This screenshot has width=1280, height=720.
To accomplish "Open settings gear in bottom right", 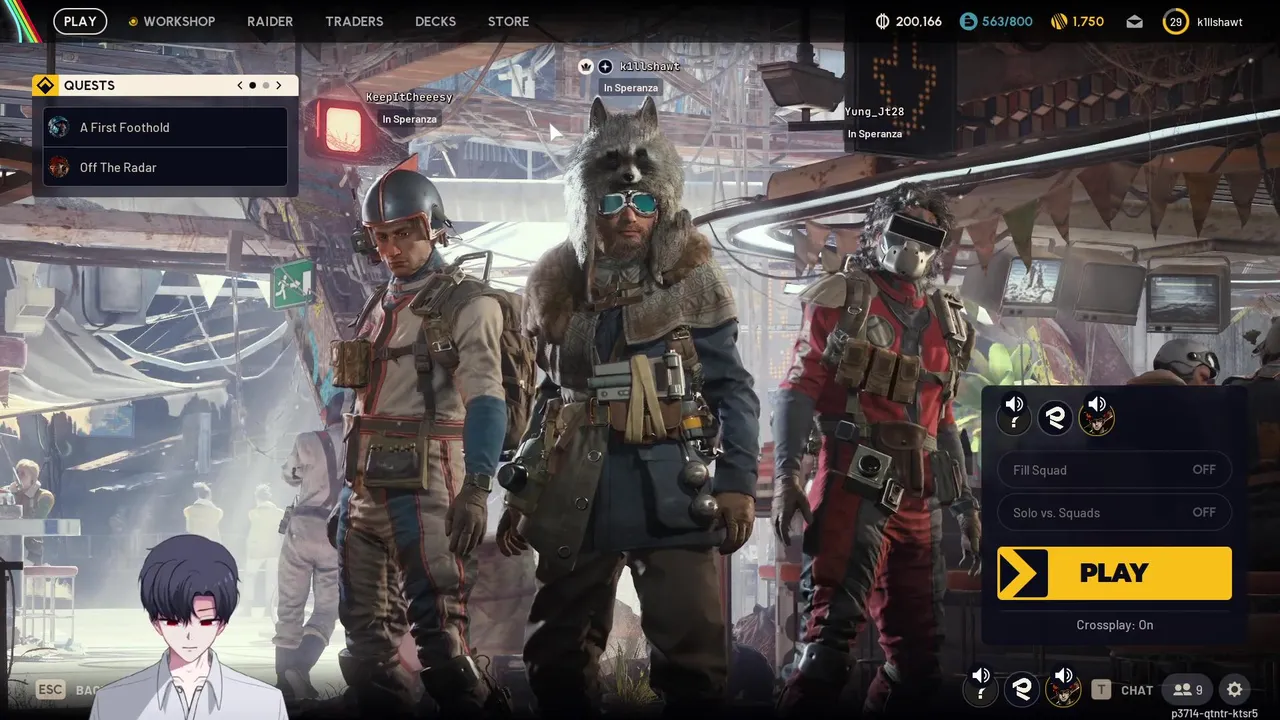I will point(1235,689).
